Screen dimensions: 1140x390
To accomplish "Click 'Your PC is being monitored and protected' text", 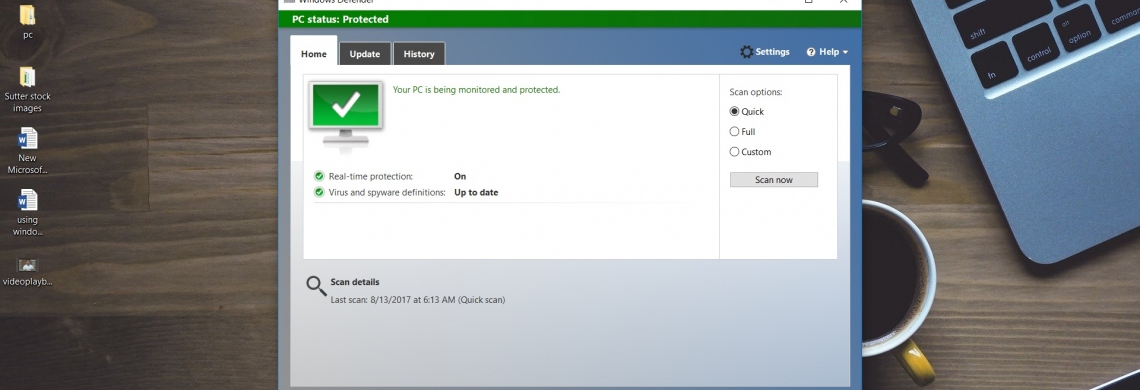I will point(476,90).
